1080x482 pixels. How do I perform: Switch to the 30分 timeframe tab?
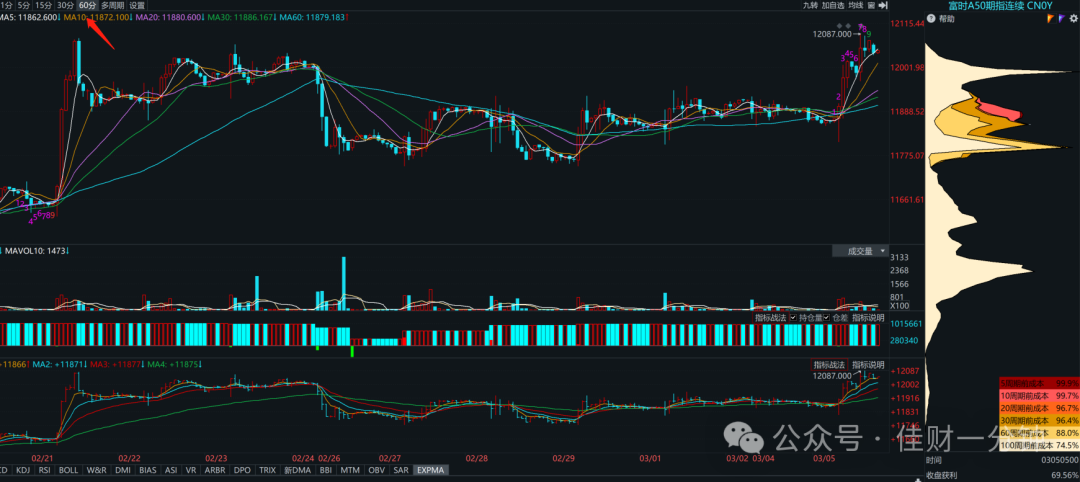point(66,5)
